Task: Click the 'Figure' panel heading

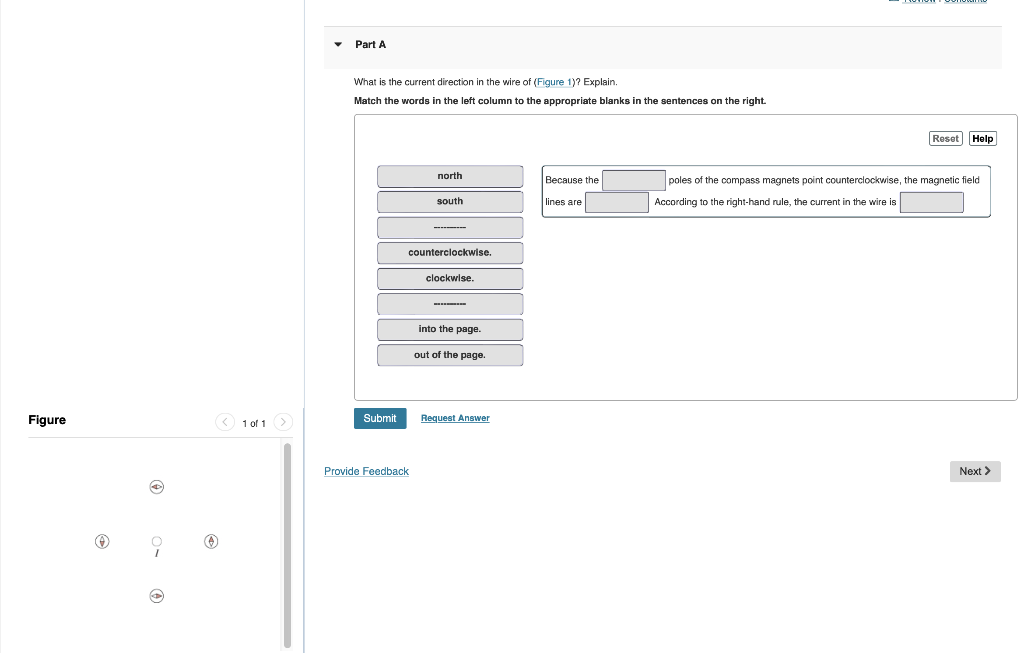Action: coord(47,420)
